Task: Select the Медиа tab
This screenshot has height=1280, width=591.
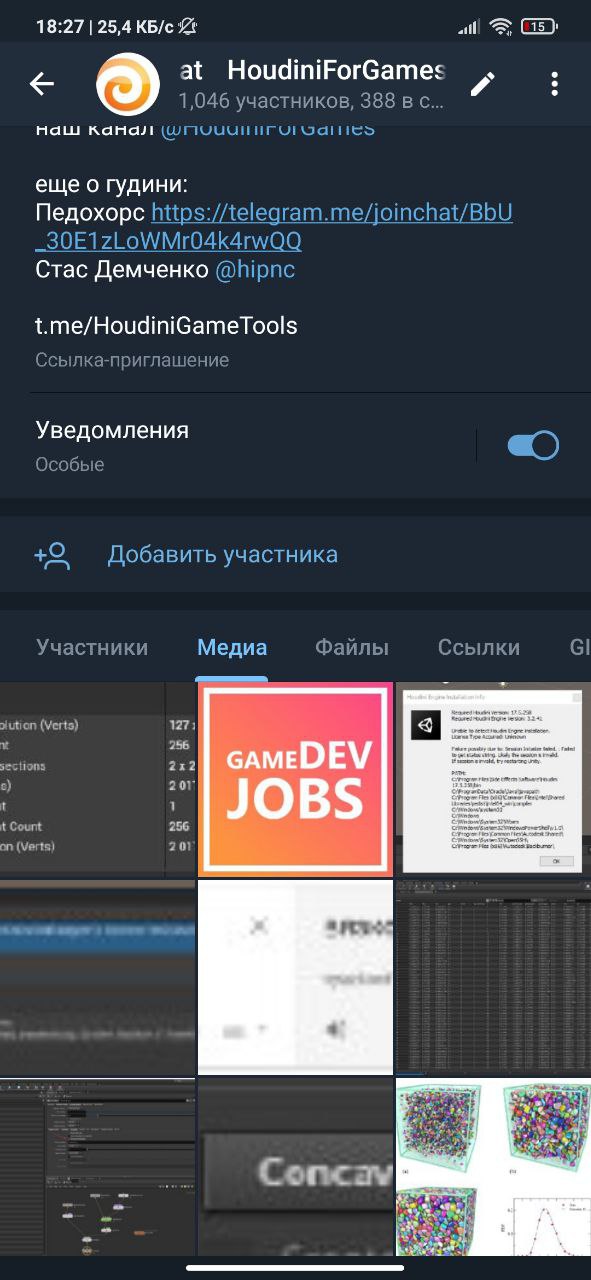Action: coord(232,648)
